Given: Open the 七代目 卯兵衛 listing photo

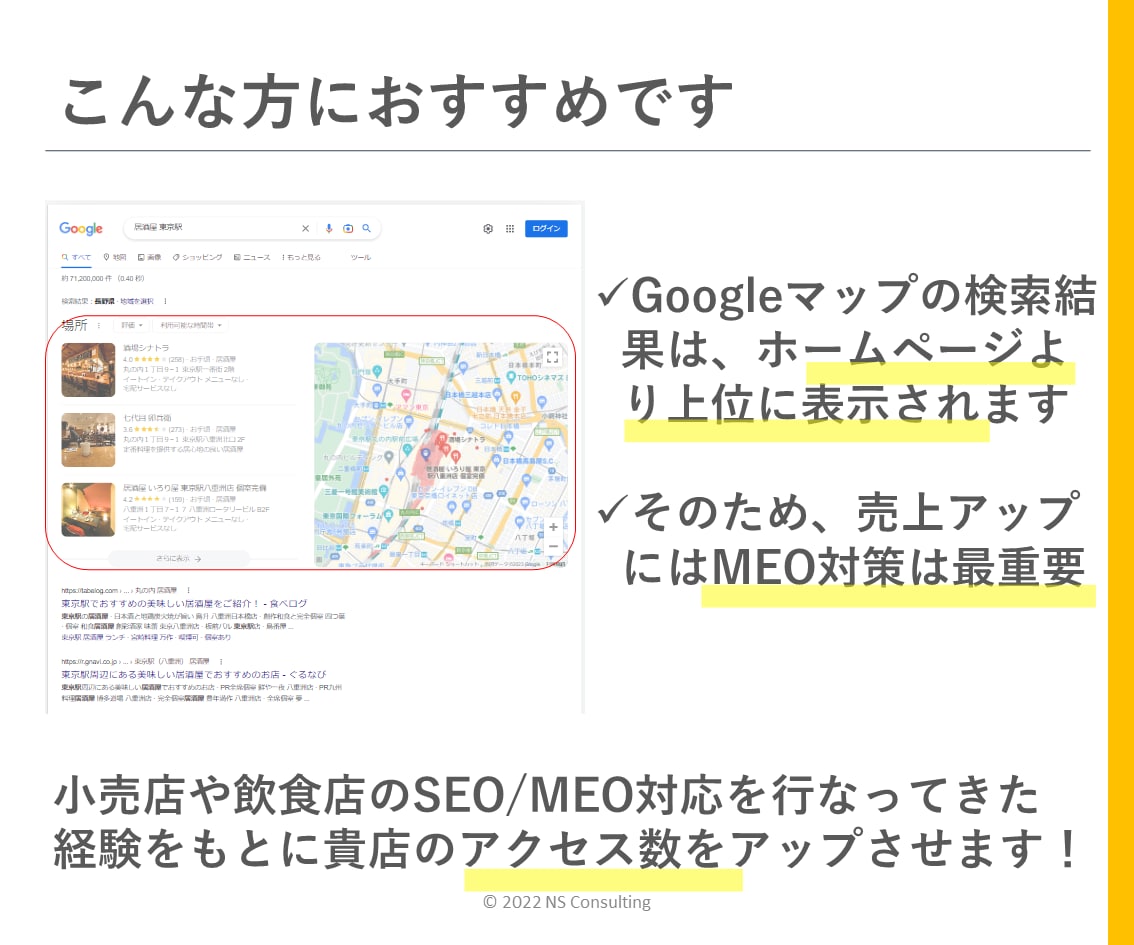Looking at the screenshot, I should click(88, 440).
